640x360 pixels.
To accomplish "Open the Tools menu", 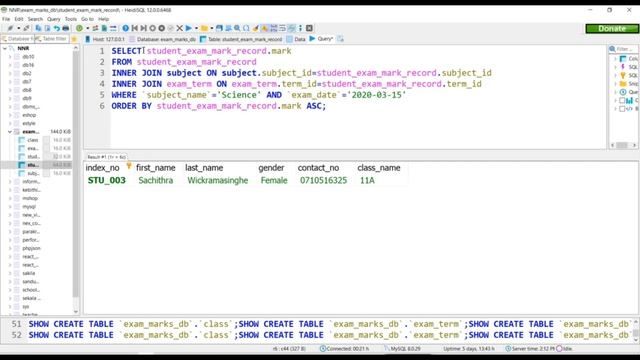I will 71,19.
